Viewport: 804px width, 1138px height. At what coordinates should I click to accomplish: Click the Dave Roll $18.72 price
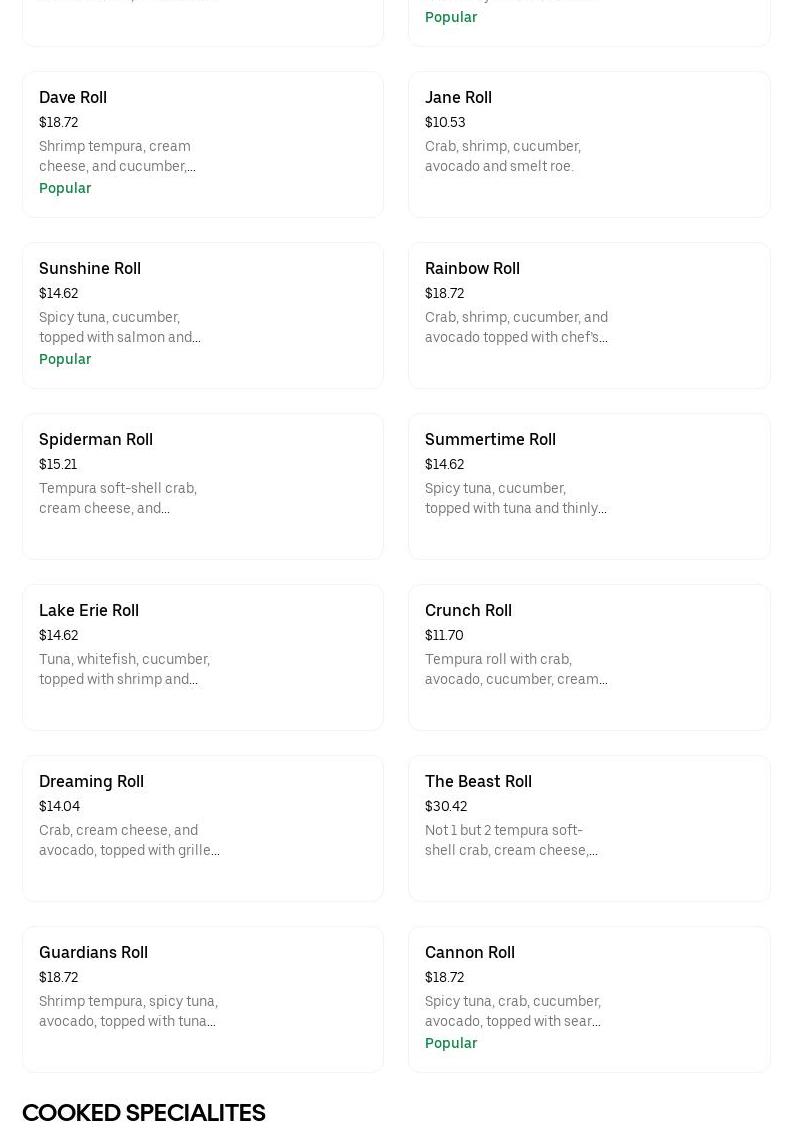click(x=58, y=122)
